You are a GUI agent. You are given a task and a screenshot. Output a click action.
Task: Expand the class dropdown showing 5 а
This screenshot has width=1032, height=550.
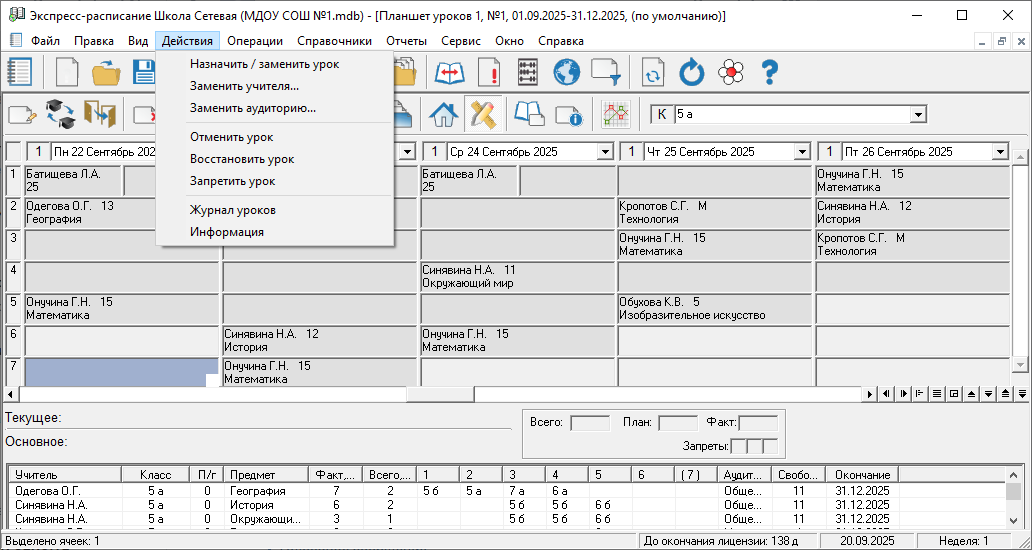917,115
